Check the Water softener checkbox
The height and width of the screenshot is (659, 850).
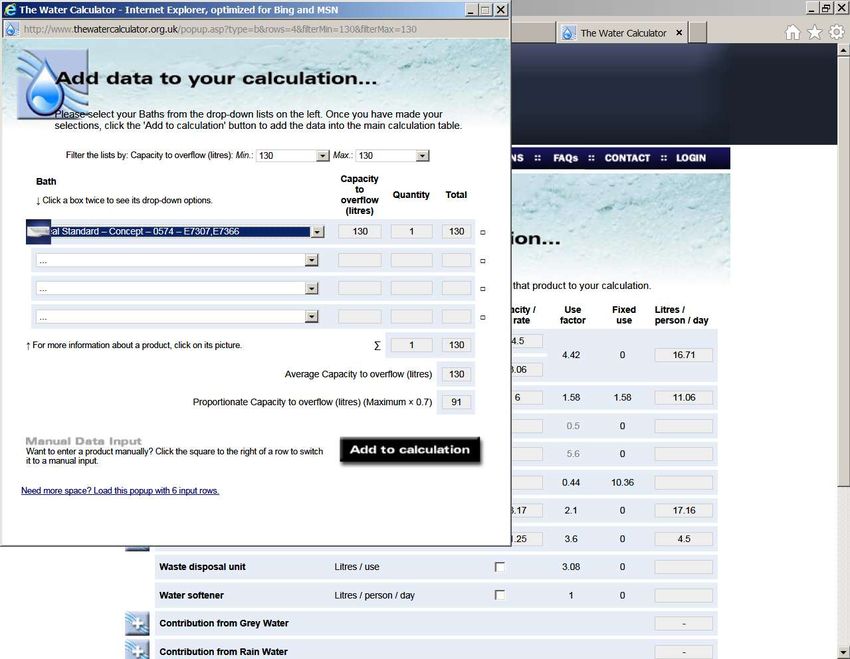coord(499,595)
